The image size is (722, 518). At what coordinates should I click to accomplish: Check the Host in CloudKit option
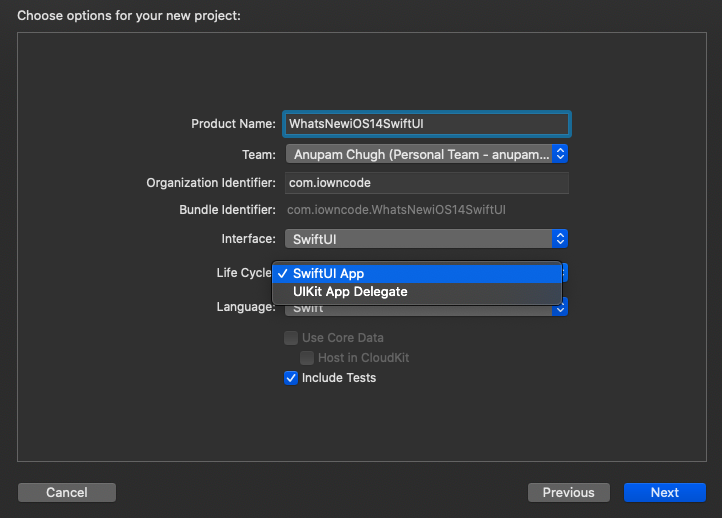click(x=307, y=358)
